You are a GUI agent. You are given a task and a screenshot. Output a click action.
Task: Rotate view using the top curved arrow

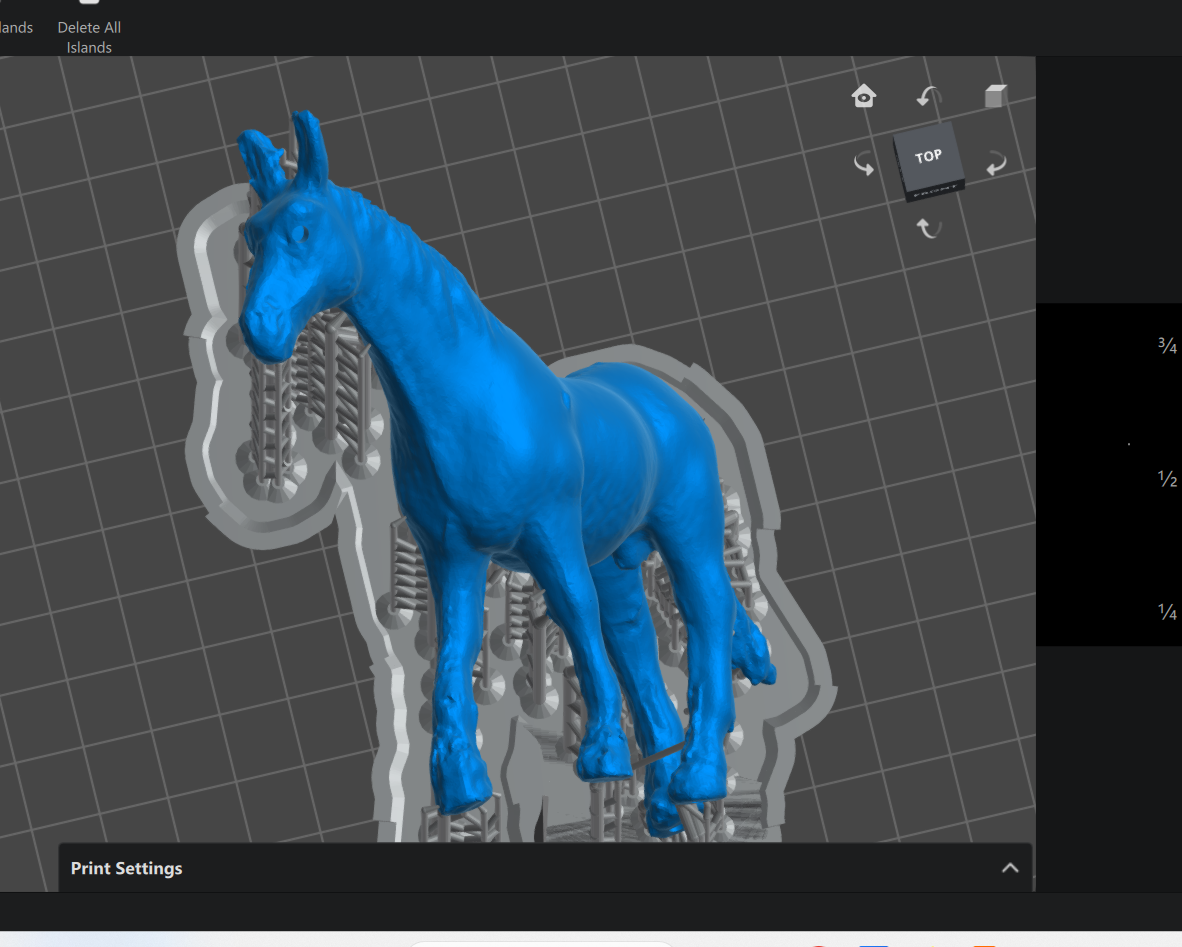pos(929,97)
